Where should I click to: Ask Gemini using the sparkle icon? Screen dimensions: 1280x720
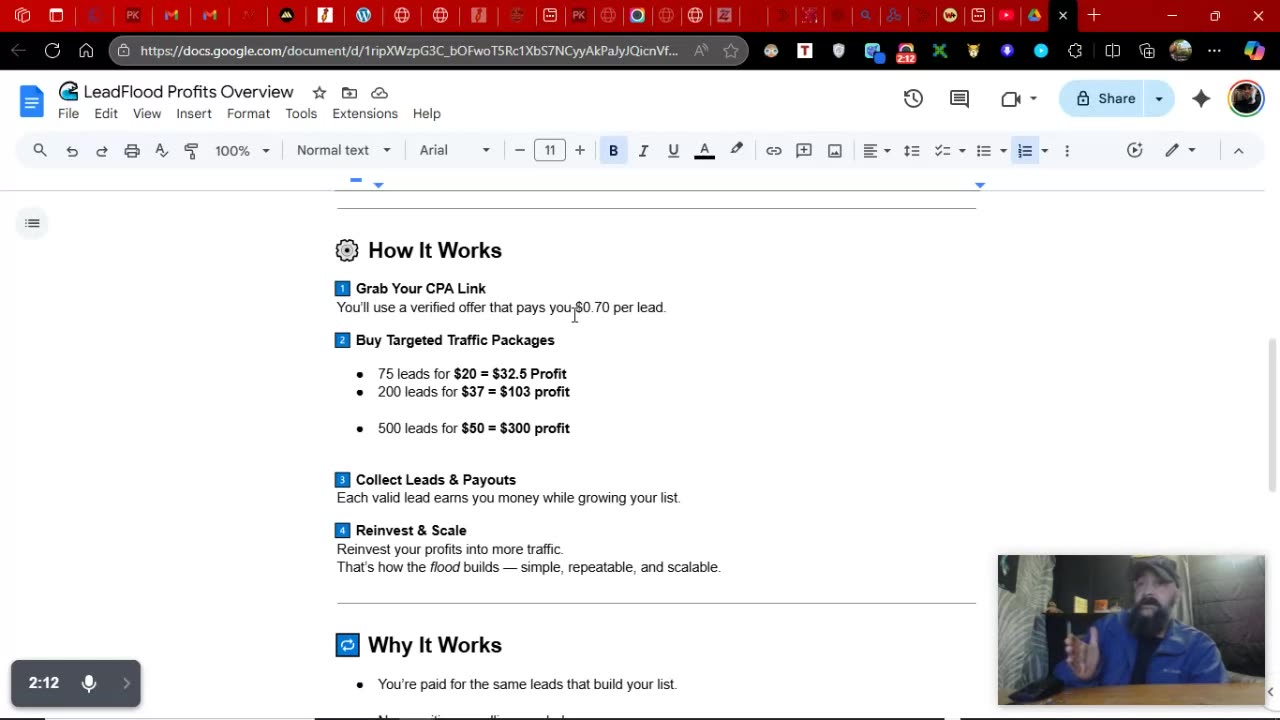click(x=1201, y=98)
